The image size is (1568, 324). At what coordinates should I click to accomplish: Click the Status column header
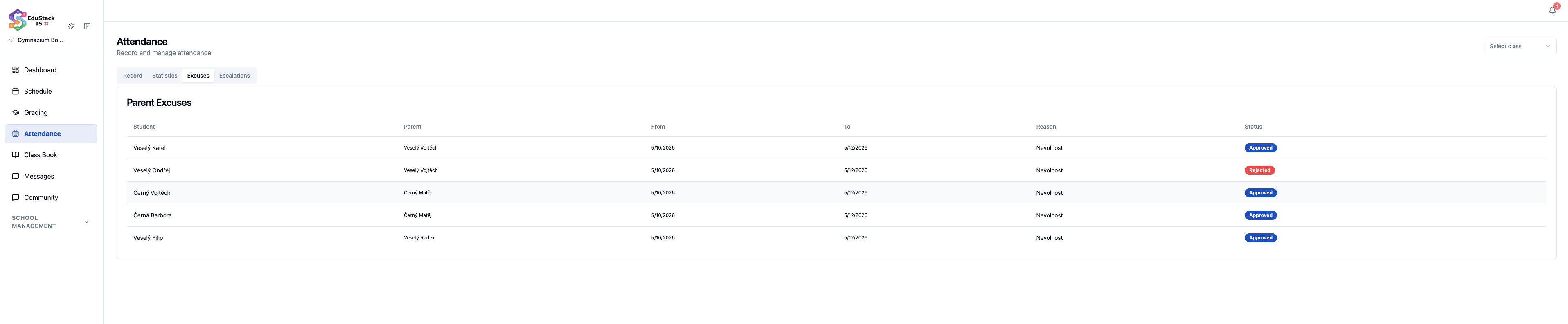tap(1253, 127)
